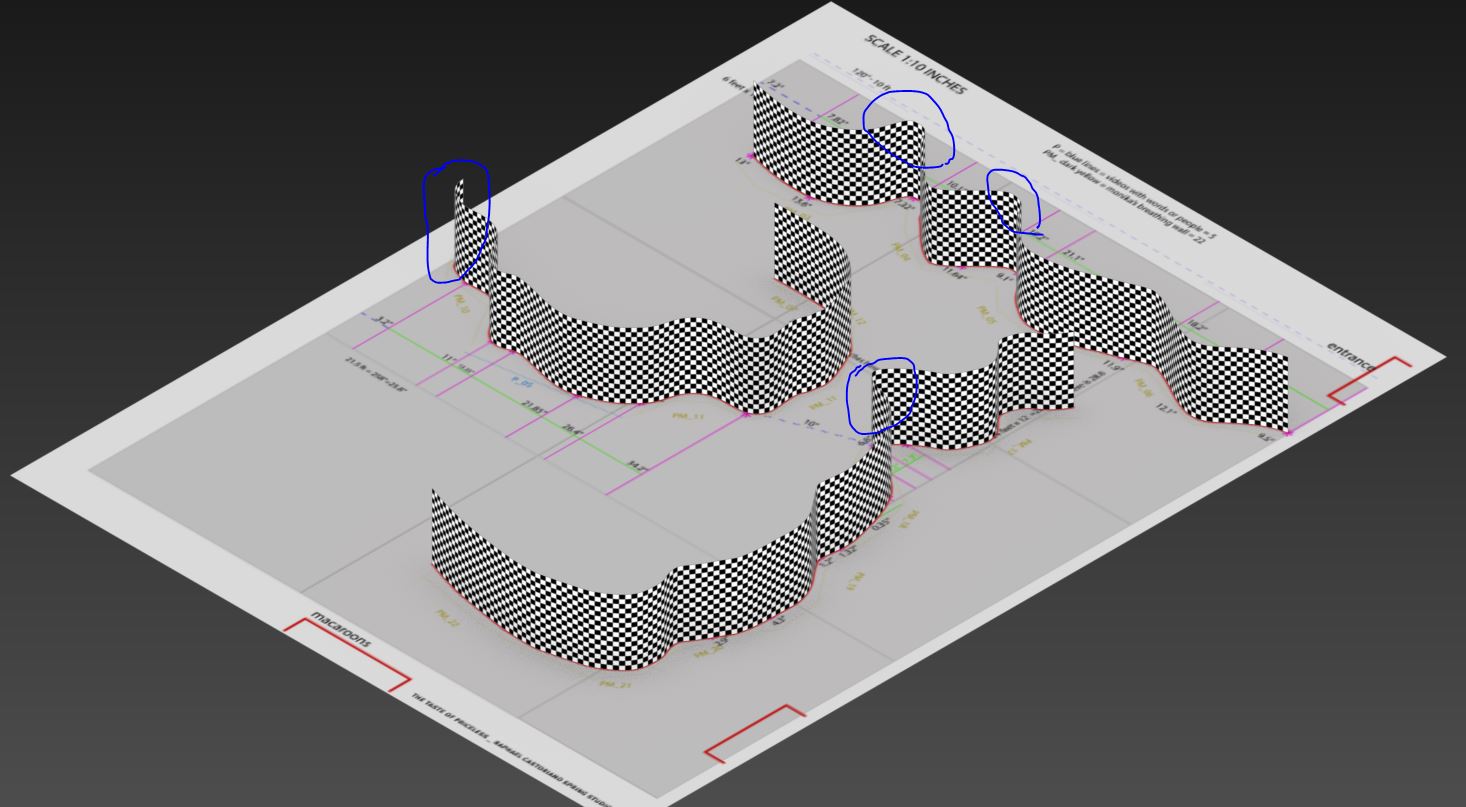Click the '34.2"' dimension label
This screenshot has height=807, width=1466.
tap(636, 465)
